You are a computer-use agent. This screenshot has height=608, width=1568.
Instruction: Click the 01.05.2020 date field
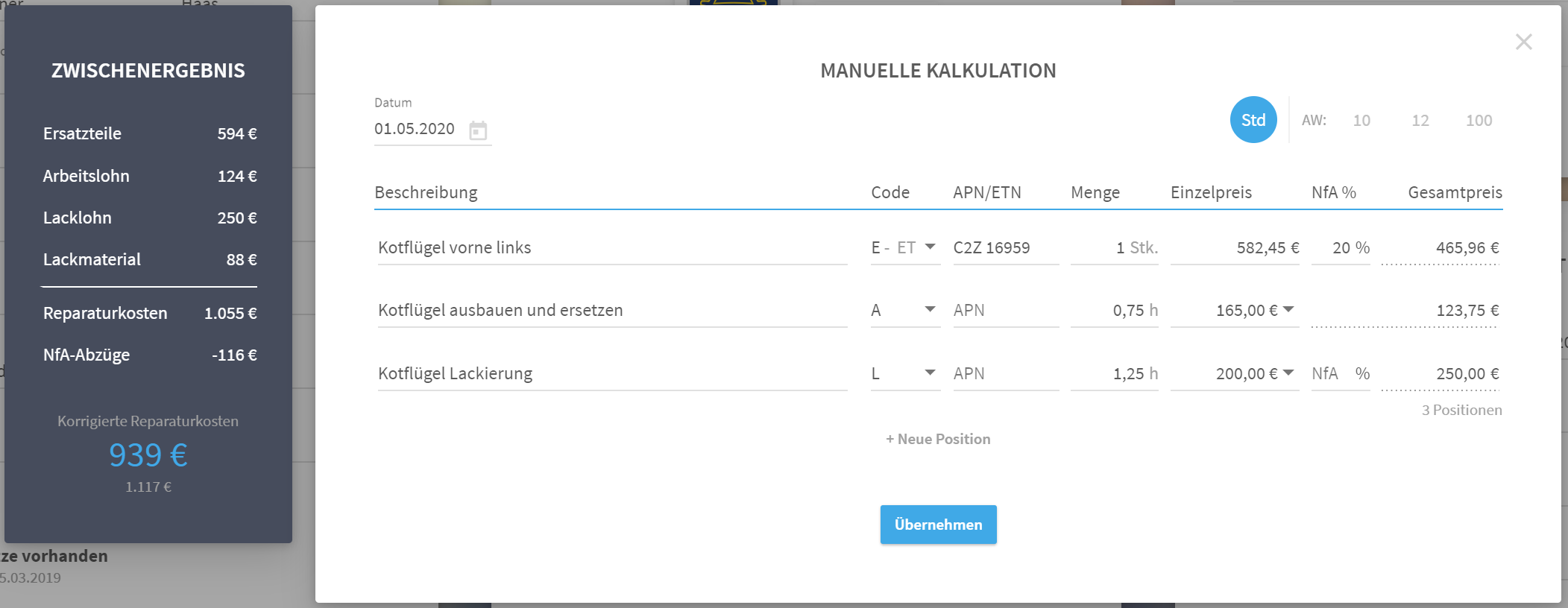[x=421, y=129]
